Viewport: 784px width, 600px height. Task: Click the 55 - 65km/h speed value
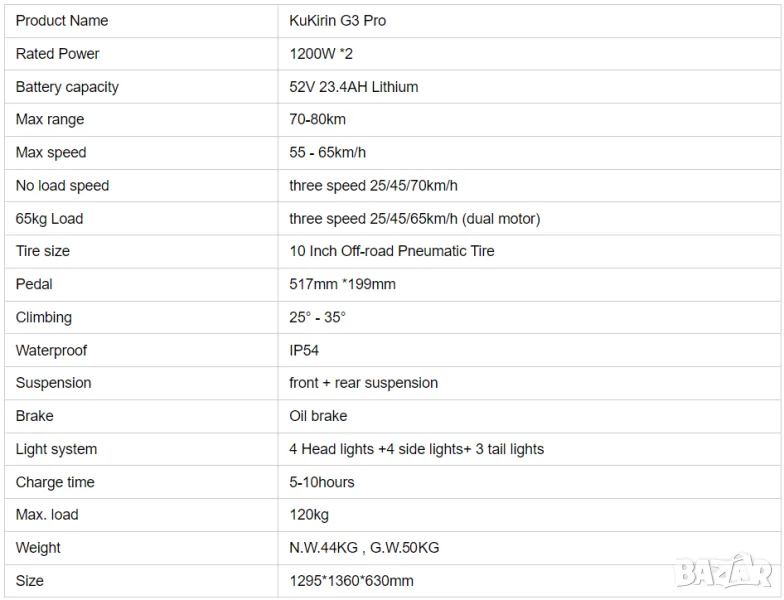click(x=328, y=153)
